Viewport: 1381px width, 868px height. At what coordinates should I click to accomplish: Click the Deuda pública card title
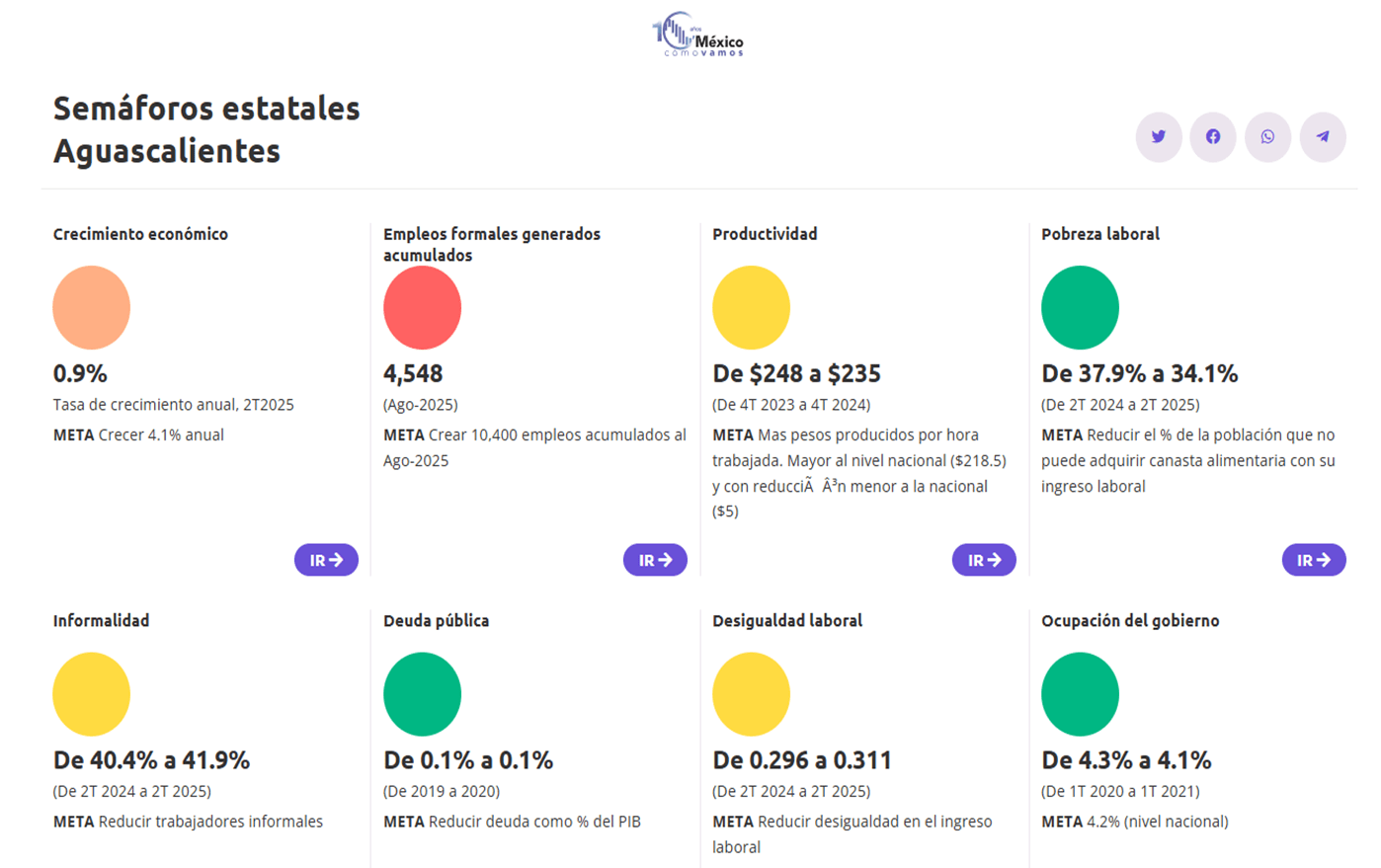point(436,621)
